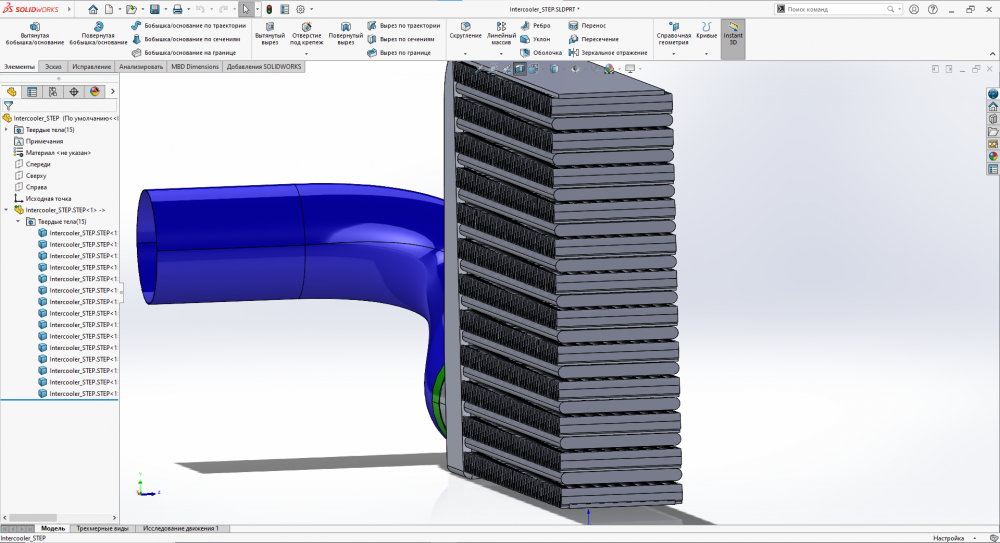Toggle the Instant 3D button
This screenshot has height=543, width=1000.
[x=733, y=34]
